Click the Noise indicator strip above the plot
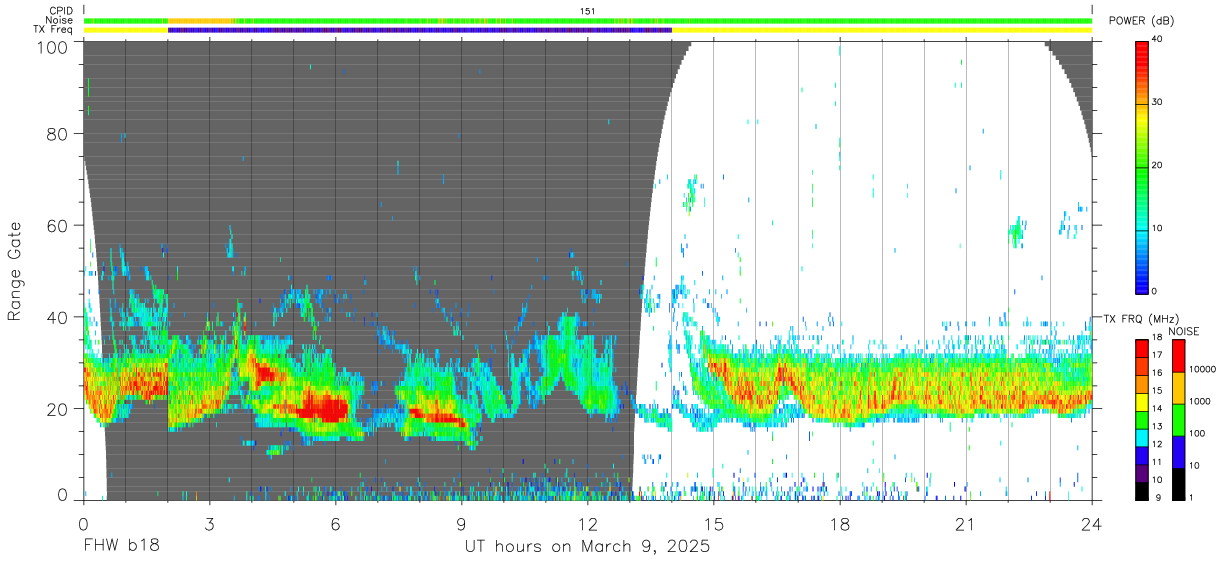The height and width of the screenshot is (567, 1228). coord(588,21)
